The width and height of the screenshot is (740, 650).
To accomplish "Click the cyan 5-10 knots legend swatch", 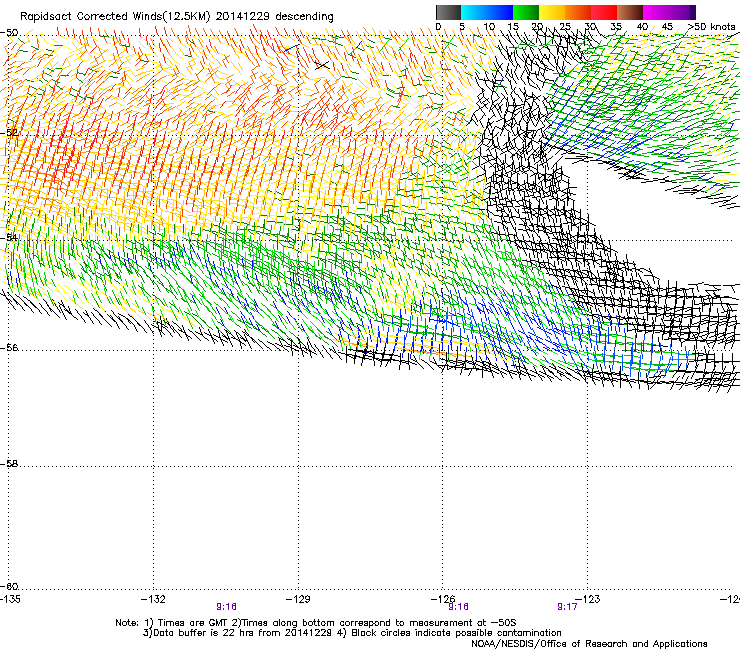I will point(474,12).
